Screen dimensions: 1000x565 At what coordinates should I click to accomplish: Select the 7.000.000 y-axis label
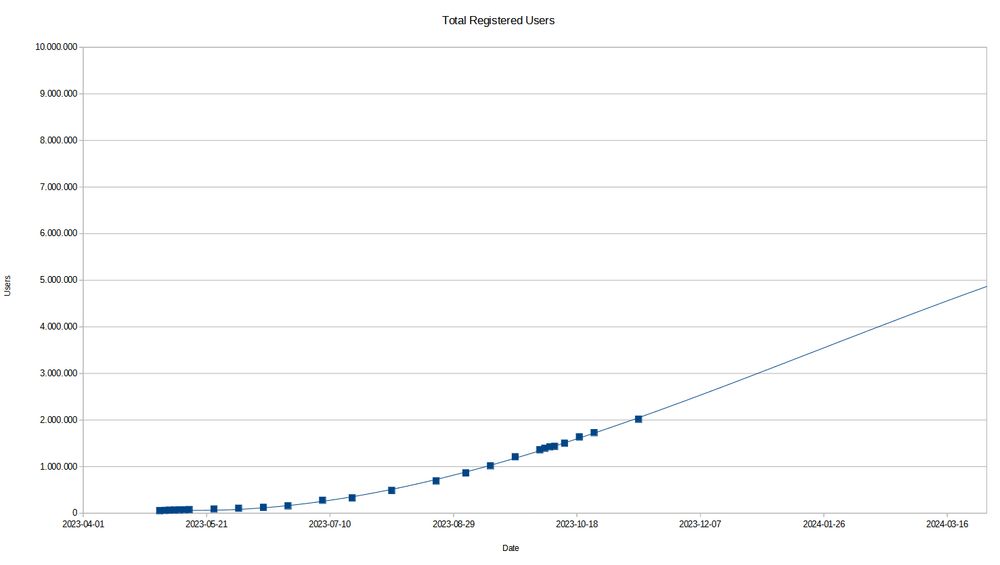pos(59,187)
